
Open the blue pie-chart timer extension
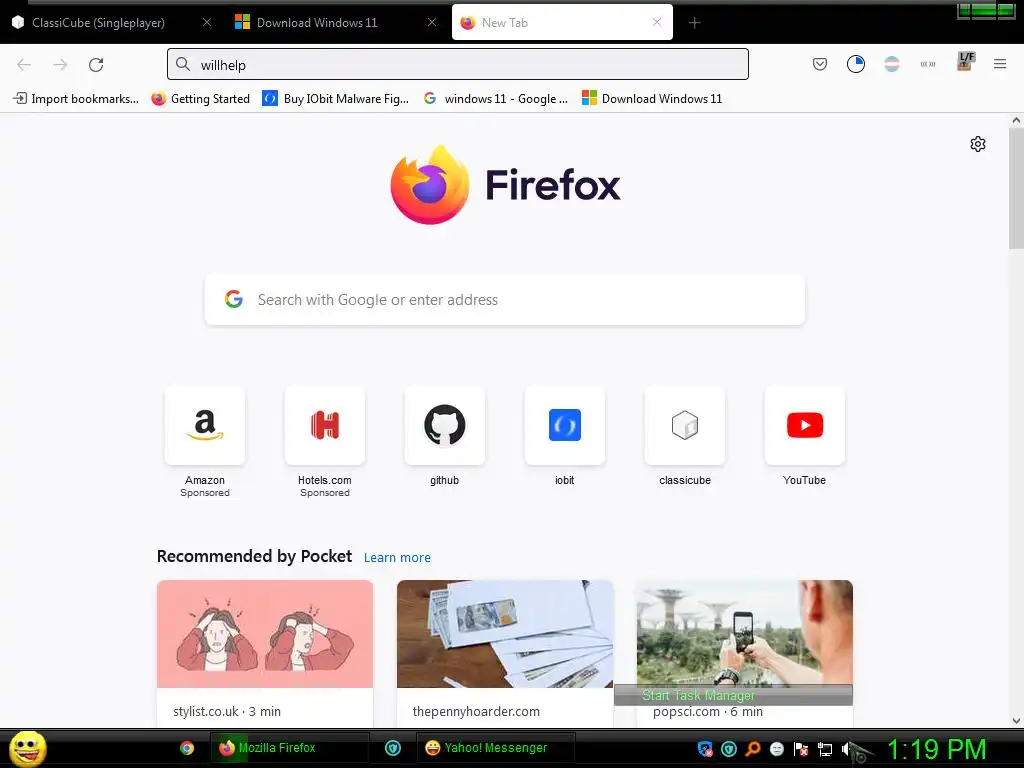point(856,64)
